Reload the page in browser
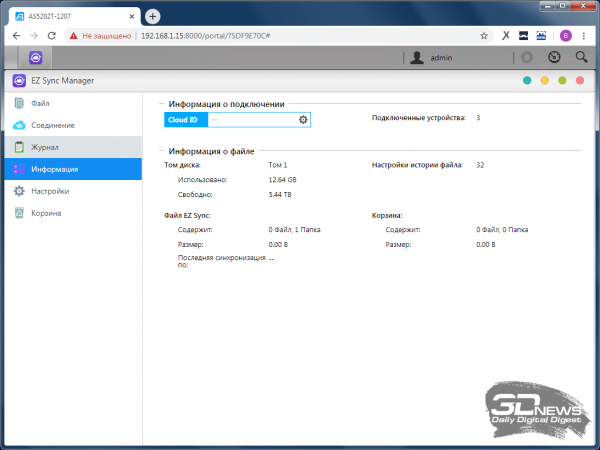 click(50, 34)
